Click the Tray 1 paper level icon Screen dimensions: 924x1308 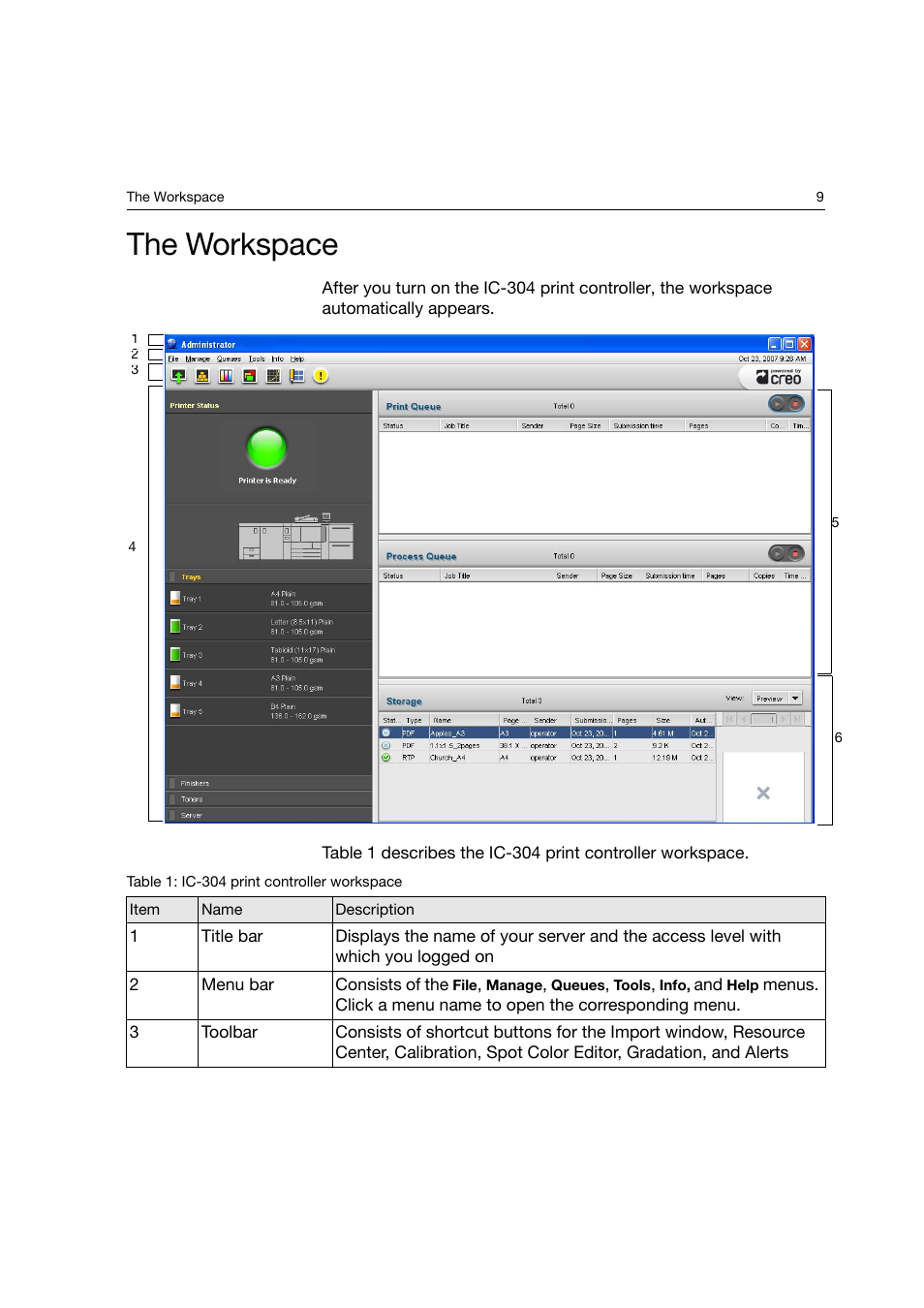point(175,598)
